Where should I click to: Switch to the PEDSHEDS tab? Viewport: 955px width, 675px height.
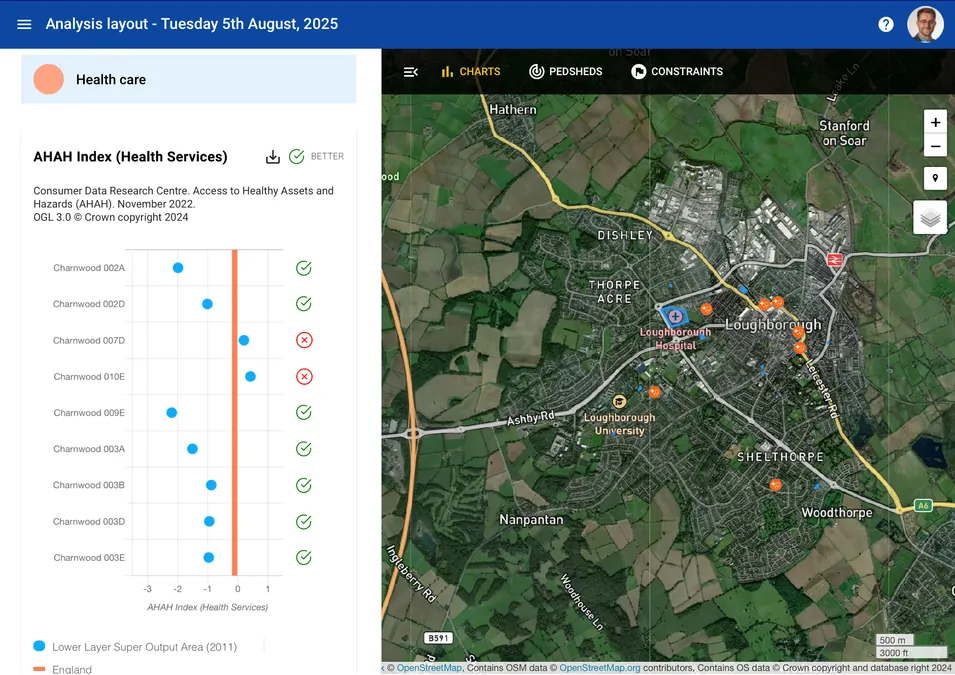(566, 71)
